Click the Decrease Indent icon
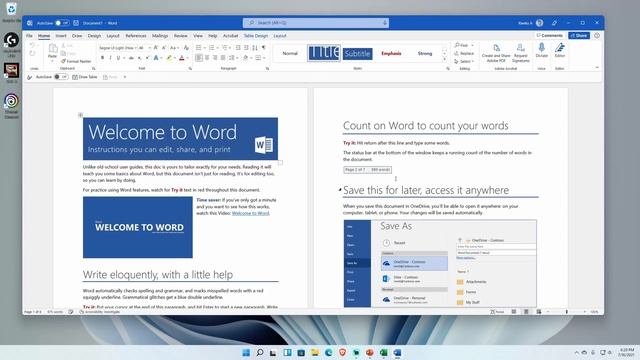This screenshot has width=640, height=360. point(238,48)
